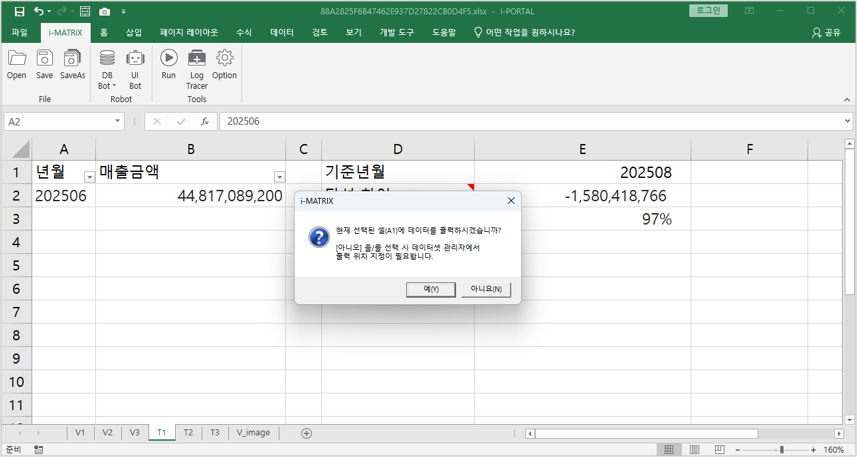Select the T2 sheet tab
857x457 pixels.
188,432
